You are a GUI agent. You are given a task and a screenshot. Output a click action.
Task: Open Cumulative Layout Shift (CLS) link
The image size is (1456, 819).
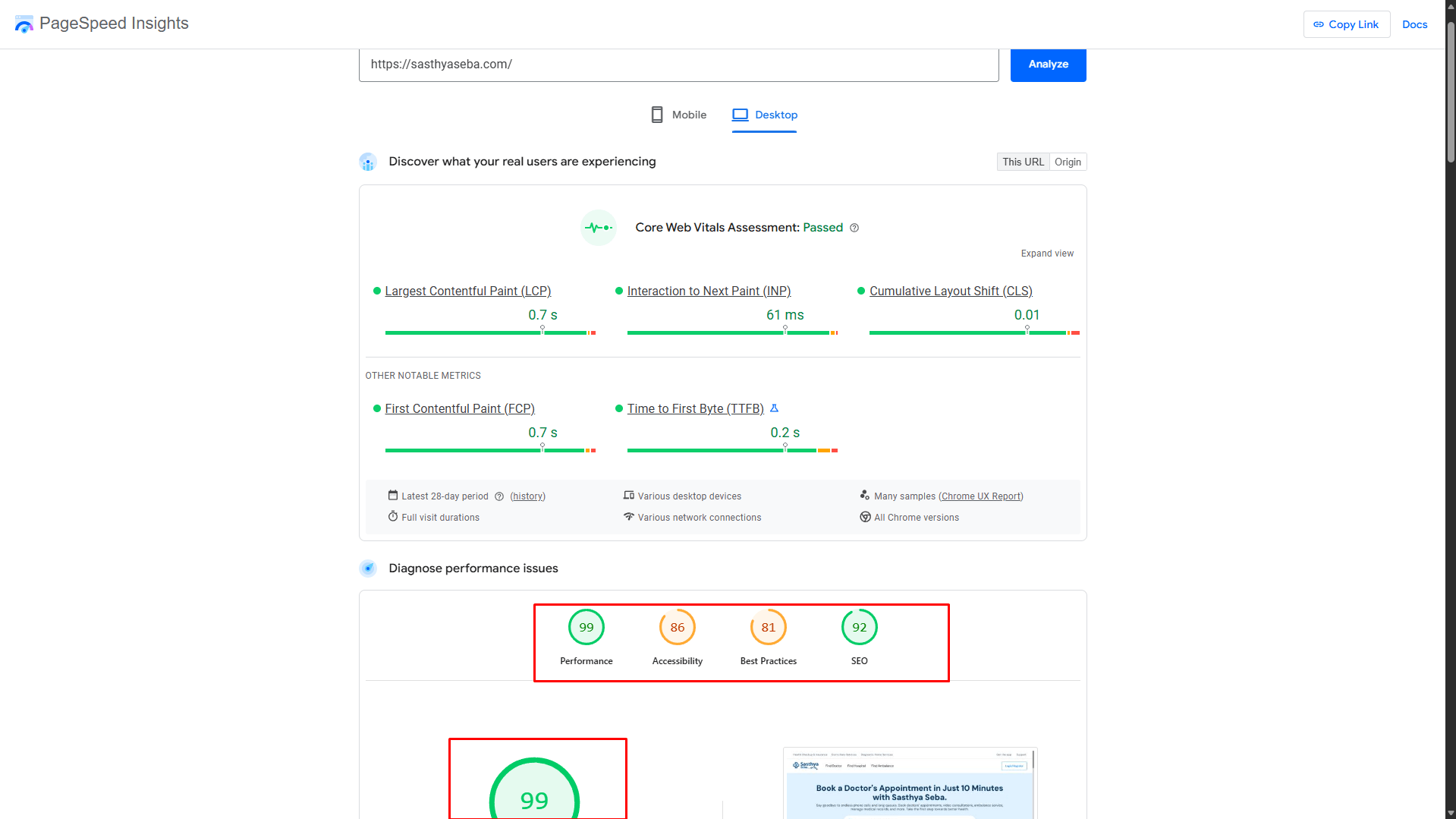tap(951, 291)
